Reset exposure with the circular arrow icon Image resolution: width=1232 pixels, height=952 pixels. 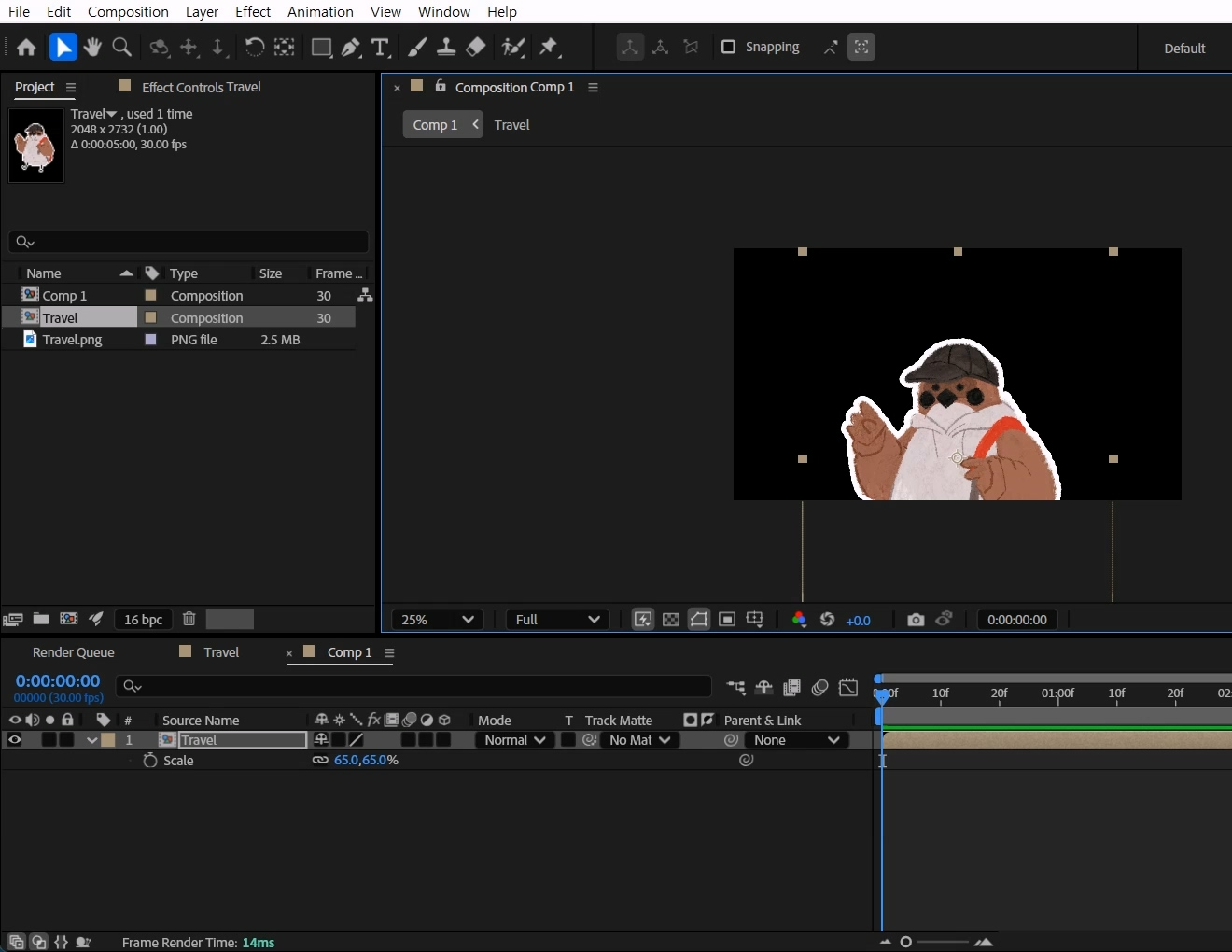(x=827, y=620)
